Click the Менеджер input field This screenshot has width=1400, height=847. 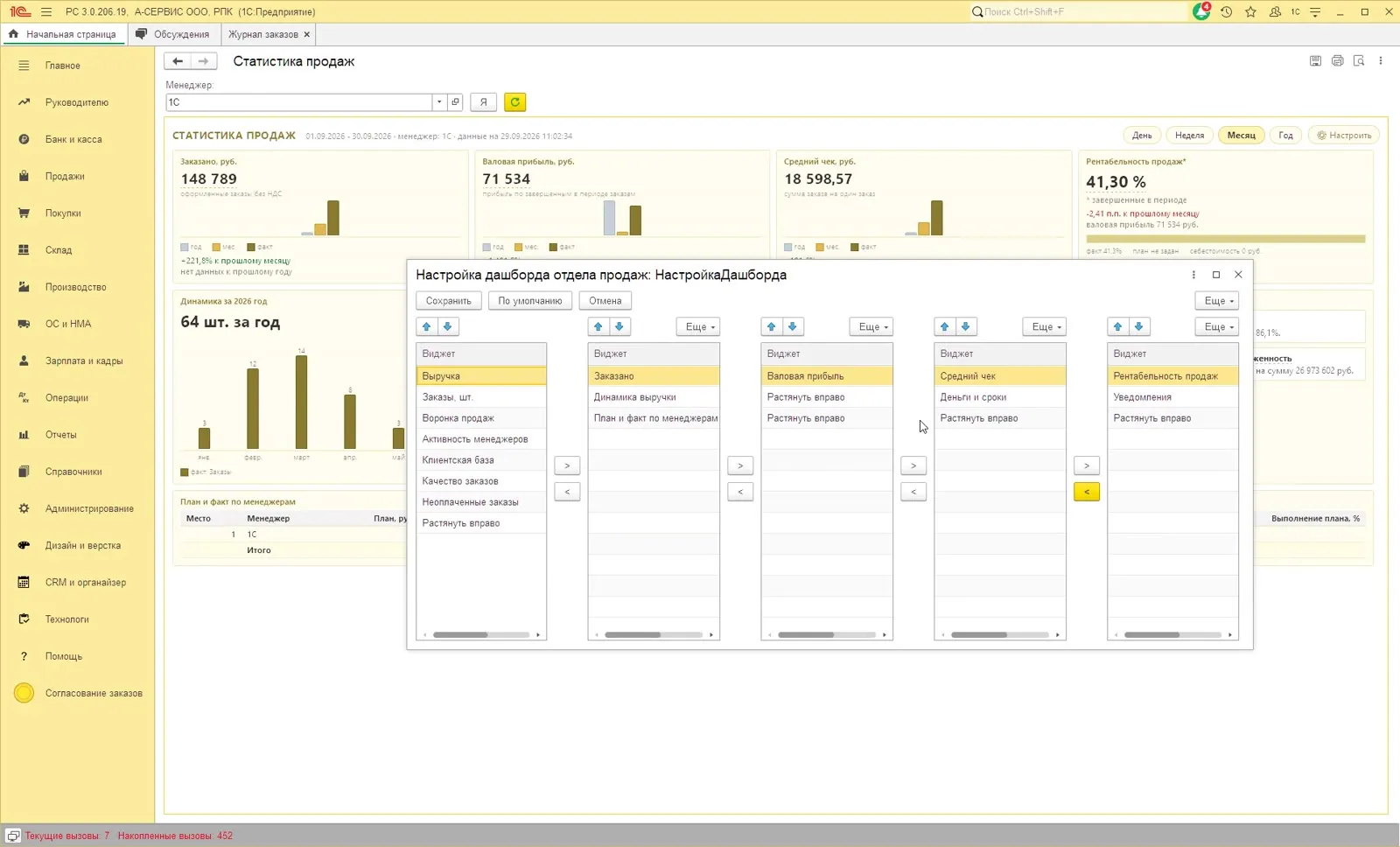pyautogui.click(x=300, y=102)
